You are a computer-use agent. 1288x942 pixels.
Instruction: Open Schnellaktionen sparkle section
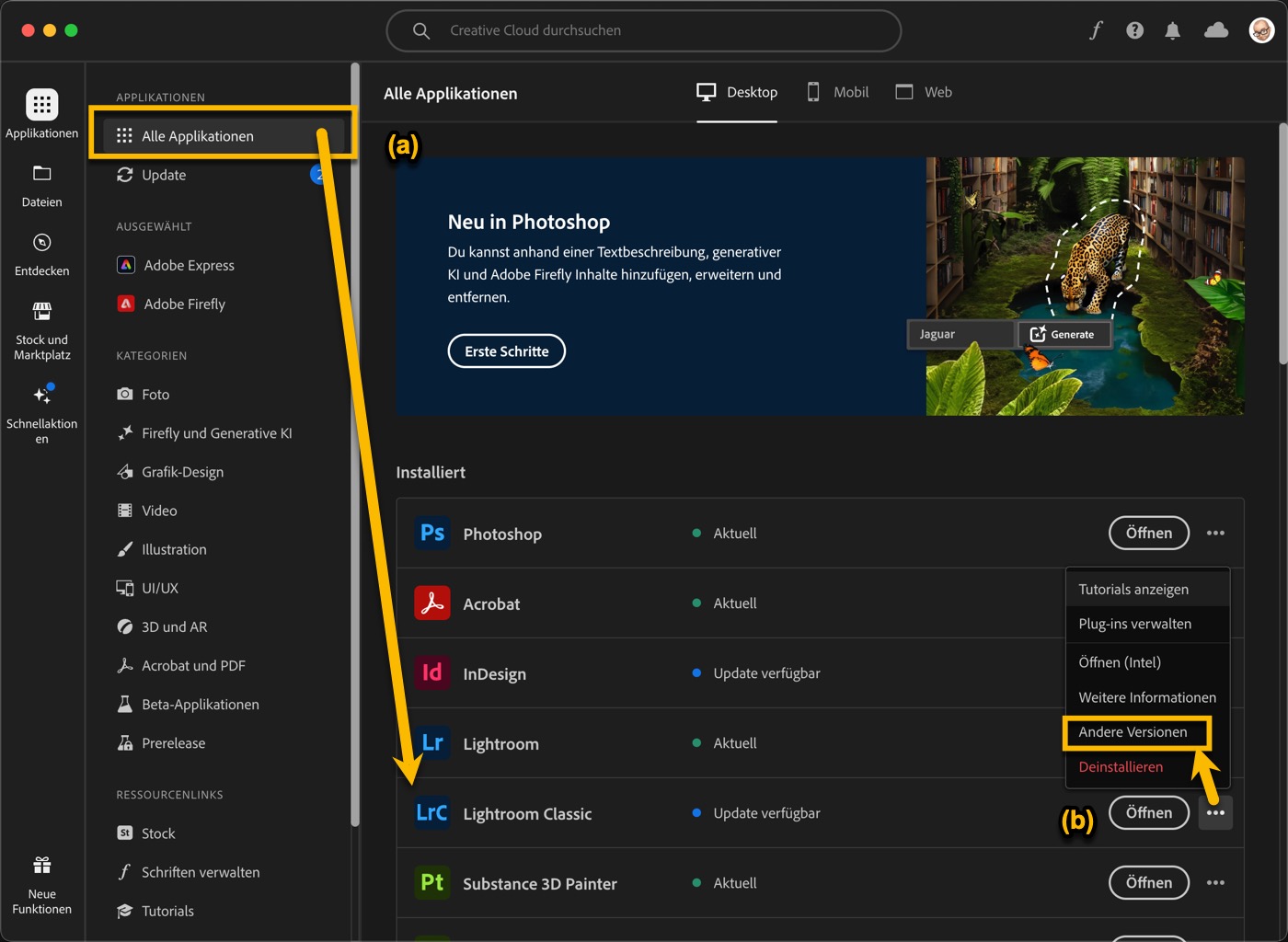pyautogui.click(x=41, y=414)
